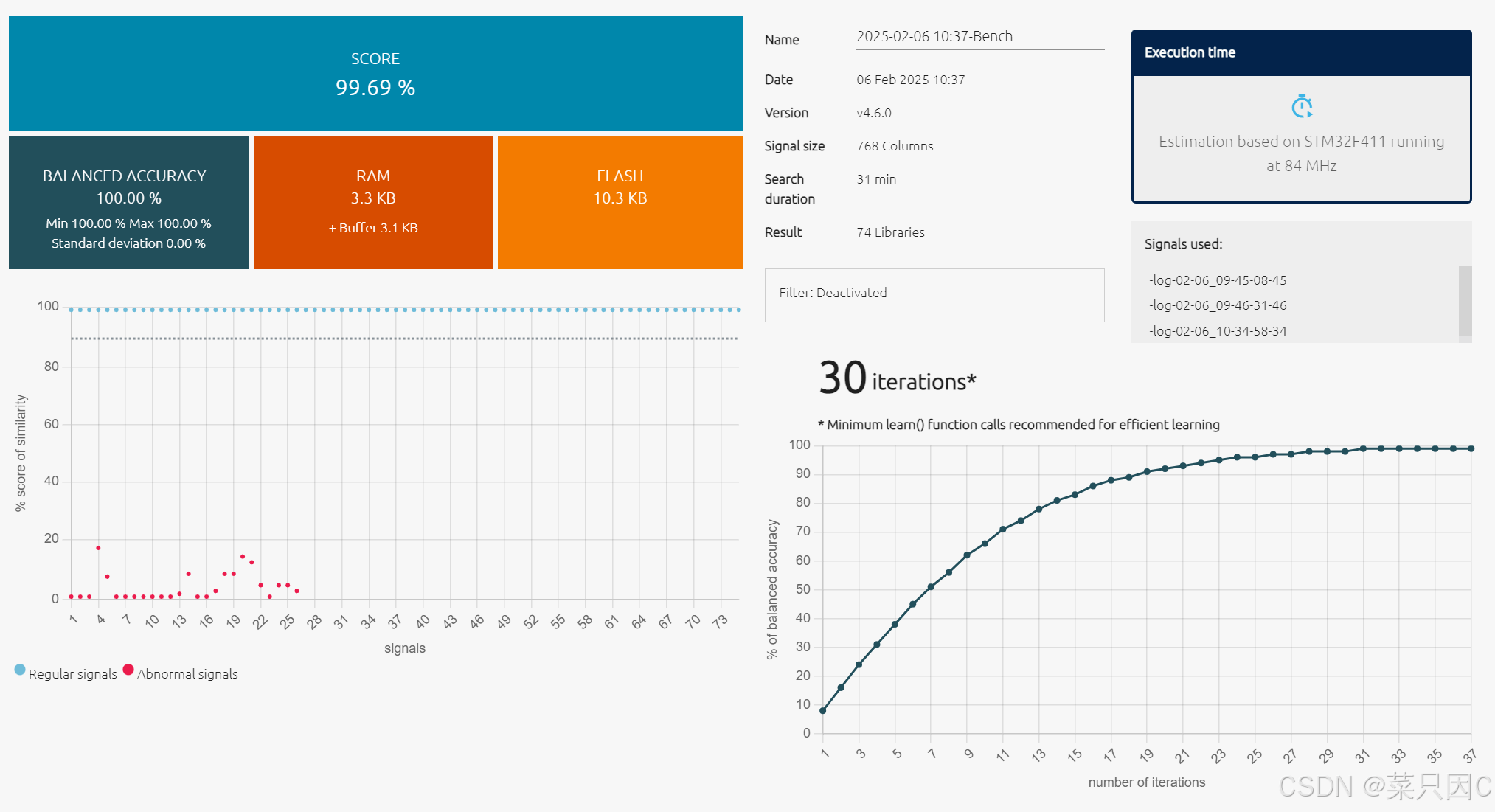The width and height of the screenshot is (1495, 812).
Task: Click the execution time stopwatch icon
Action: [x=1302, y=107]
